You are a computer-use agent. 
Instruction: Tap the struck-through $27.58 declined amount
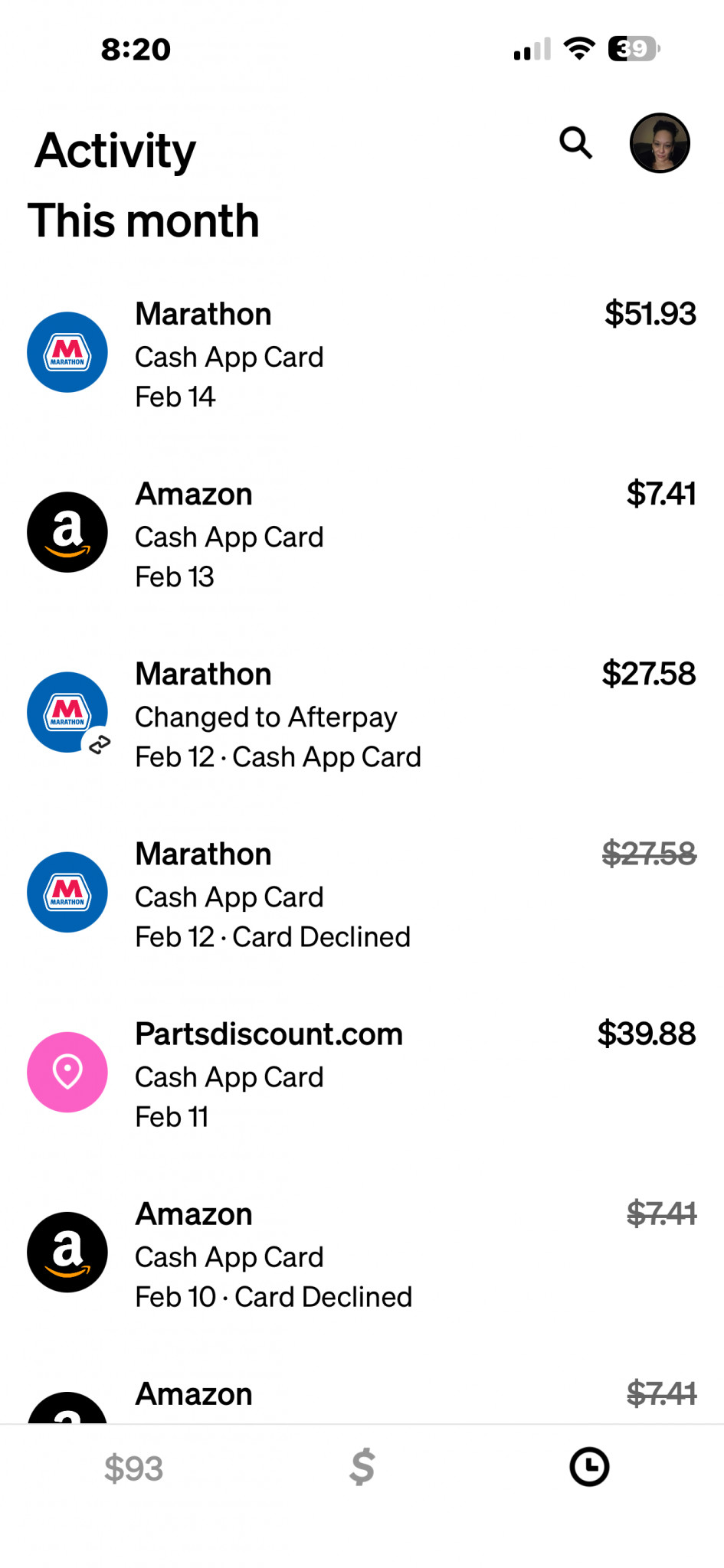point(649,854)
